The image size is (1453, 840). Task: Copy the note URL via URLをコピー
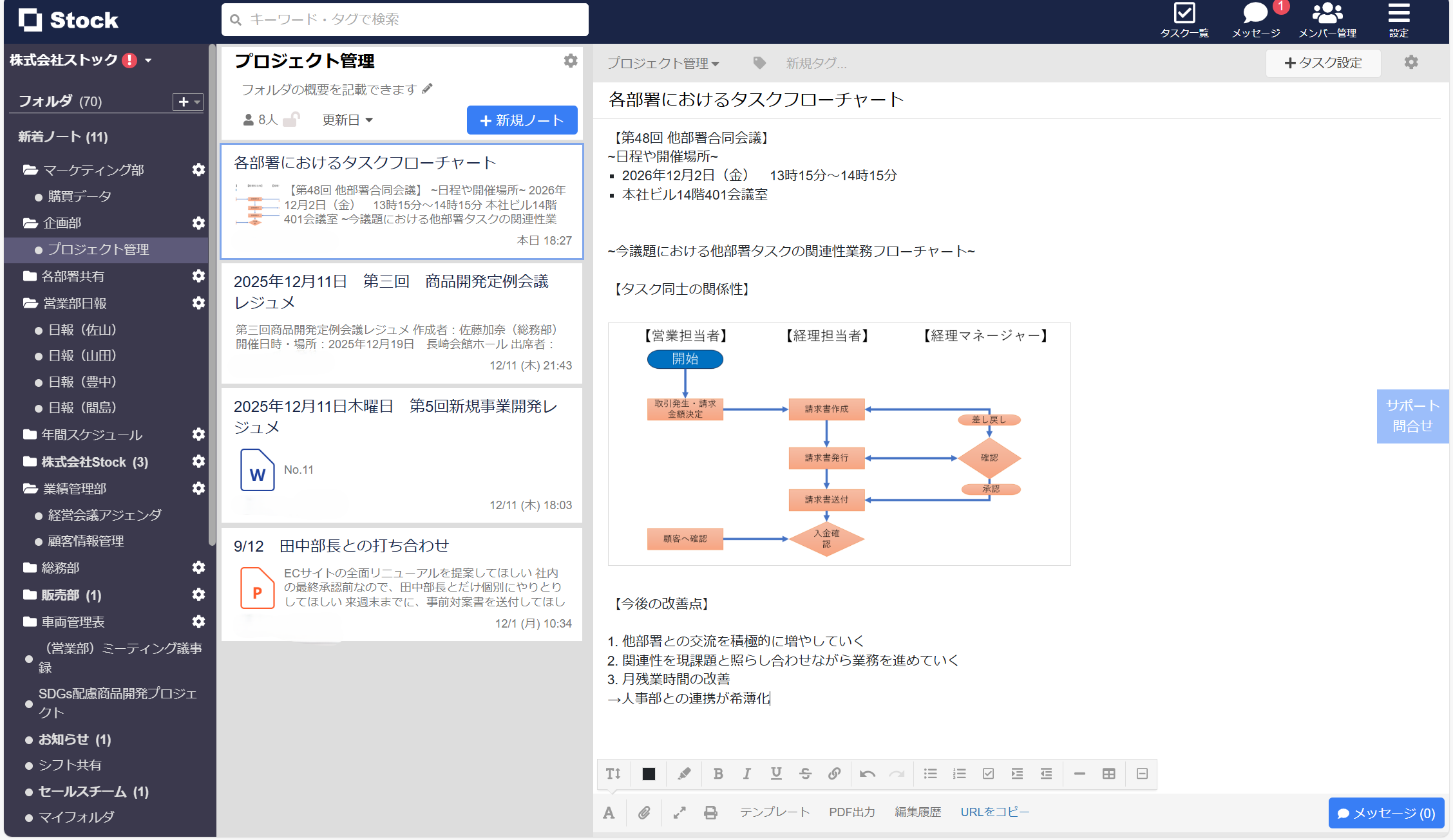tap(994, 812)
